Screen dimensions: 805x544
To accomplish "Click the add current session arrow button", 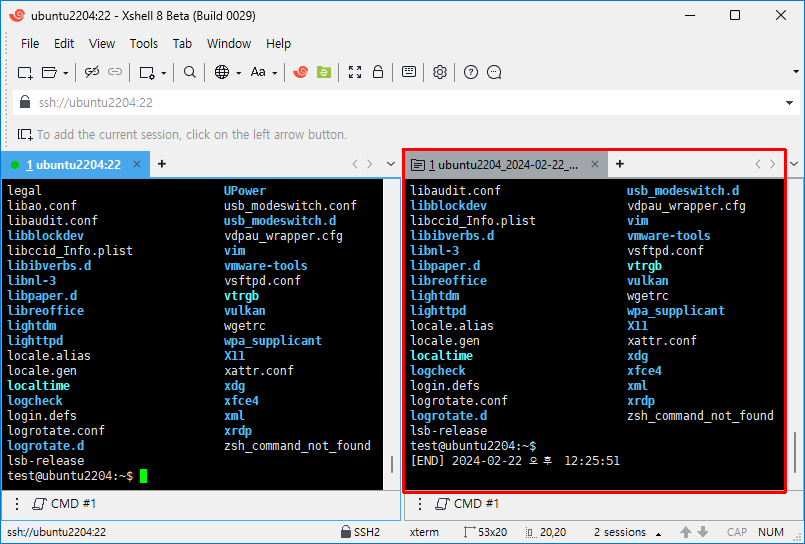I will [25, 134].
